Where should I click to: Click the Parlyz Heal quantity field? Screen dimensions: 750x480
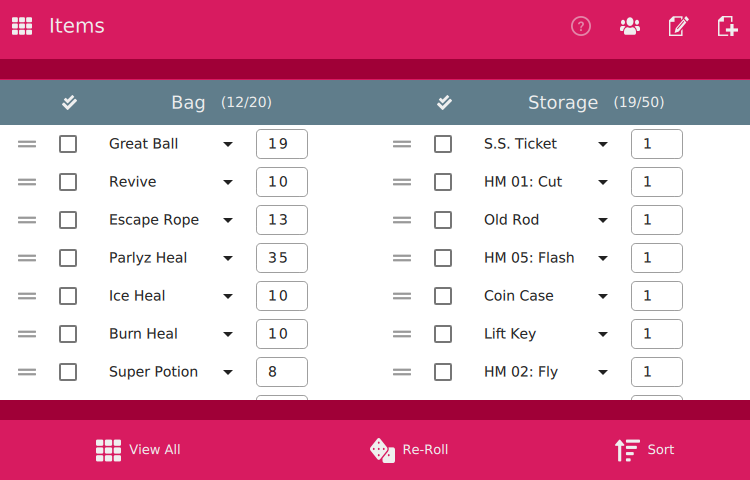[x=282, y=258]
